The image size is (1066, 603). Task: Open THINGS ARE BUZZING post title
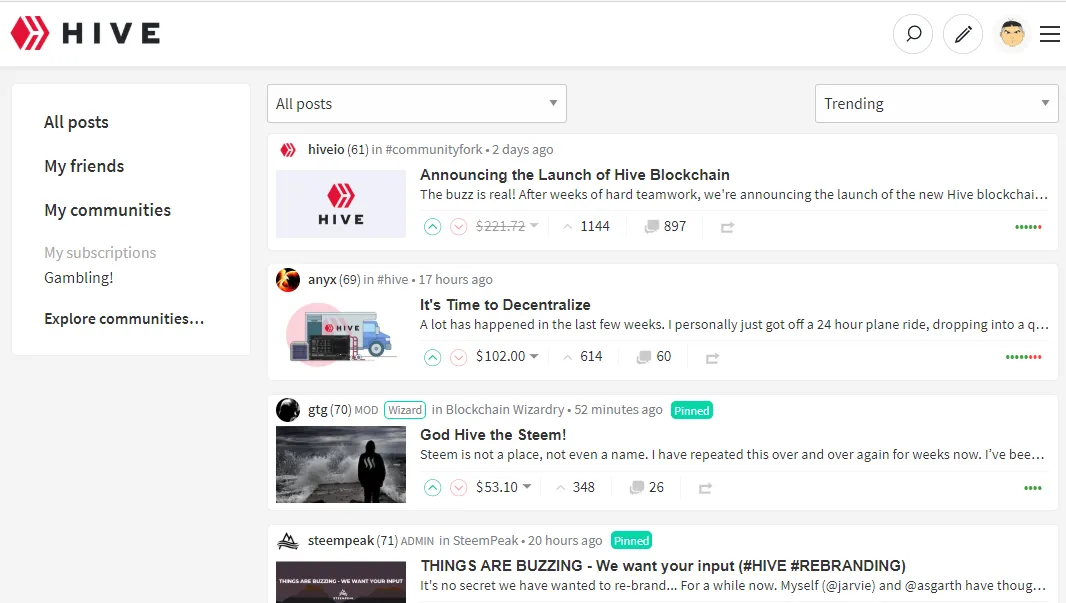[x=663, y=566]
